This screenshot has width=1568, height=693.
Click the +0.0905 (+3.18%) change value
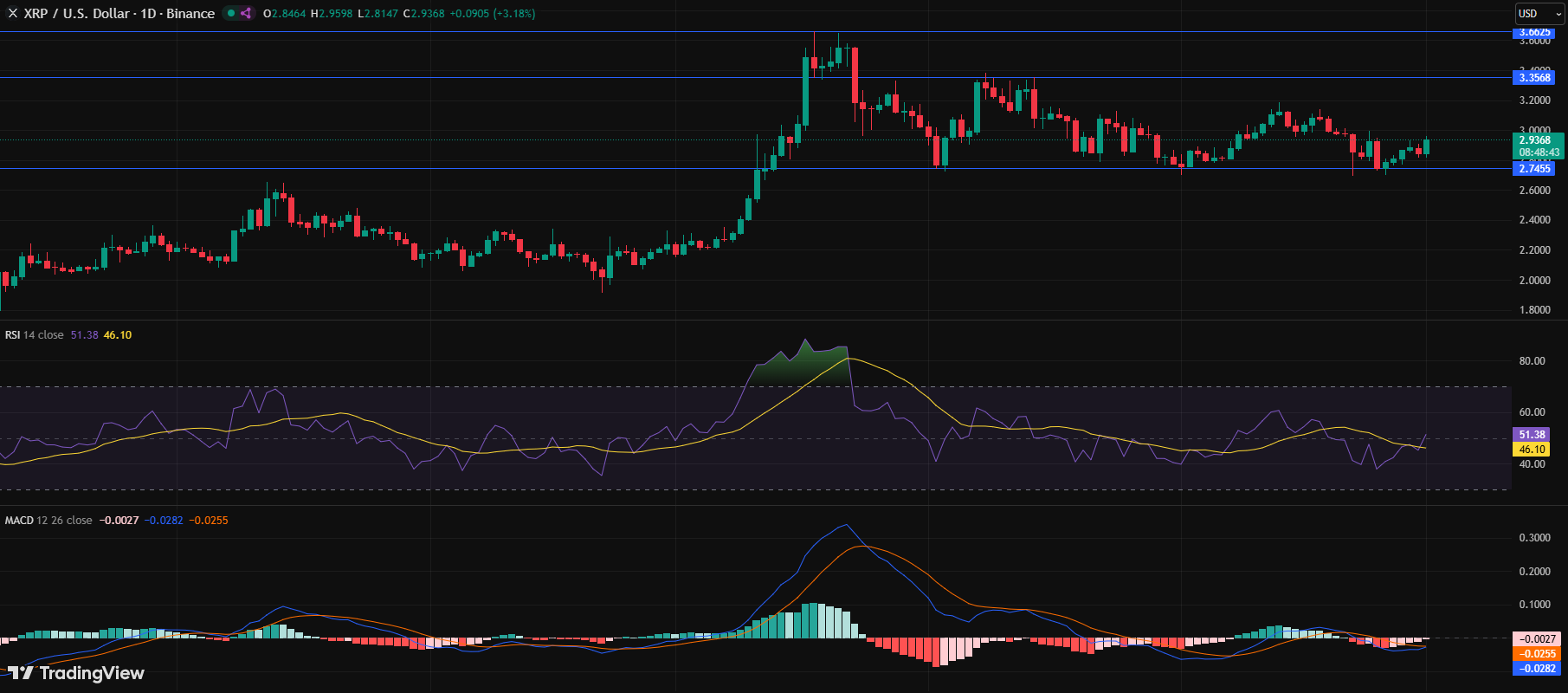click(492, 14)
